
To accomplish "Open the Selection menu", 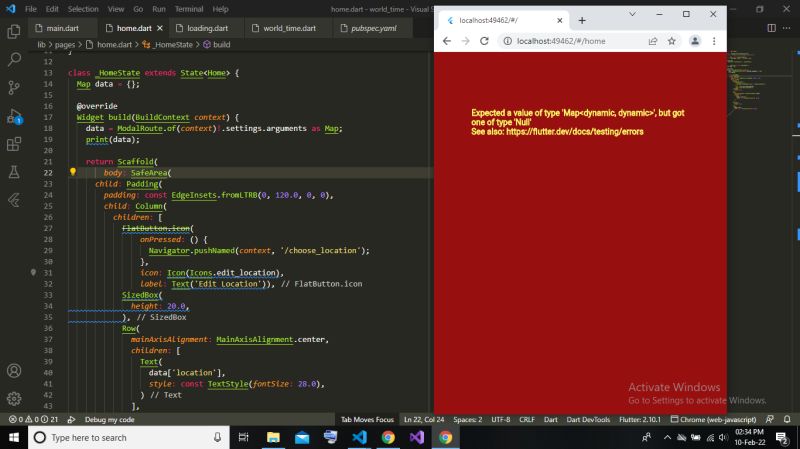I will (83, 9).
